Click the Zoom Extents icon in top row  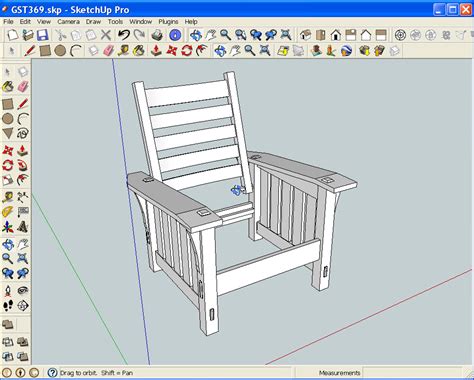(x=285, y=35)
